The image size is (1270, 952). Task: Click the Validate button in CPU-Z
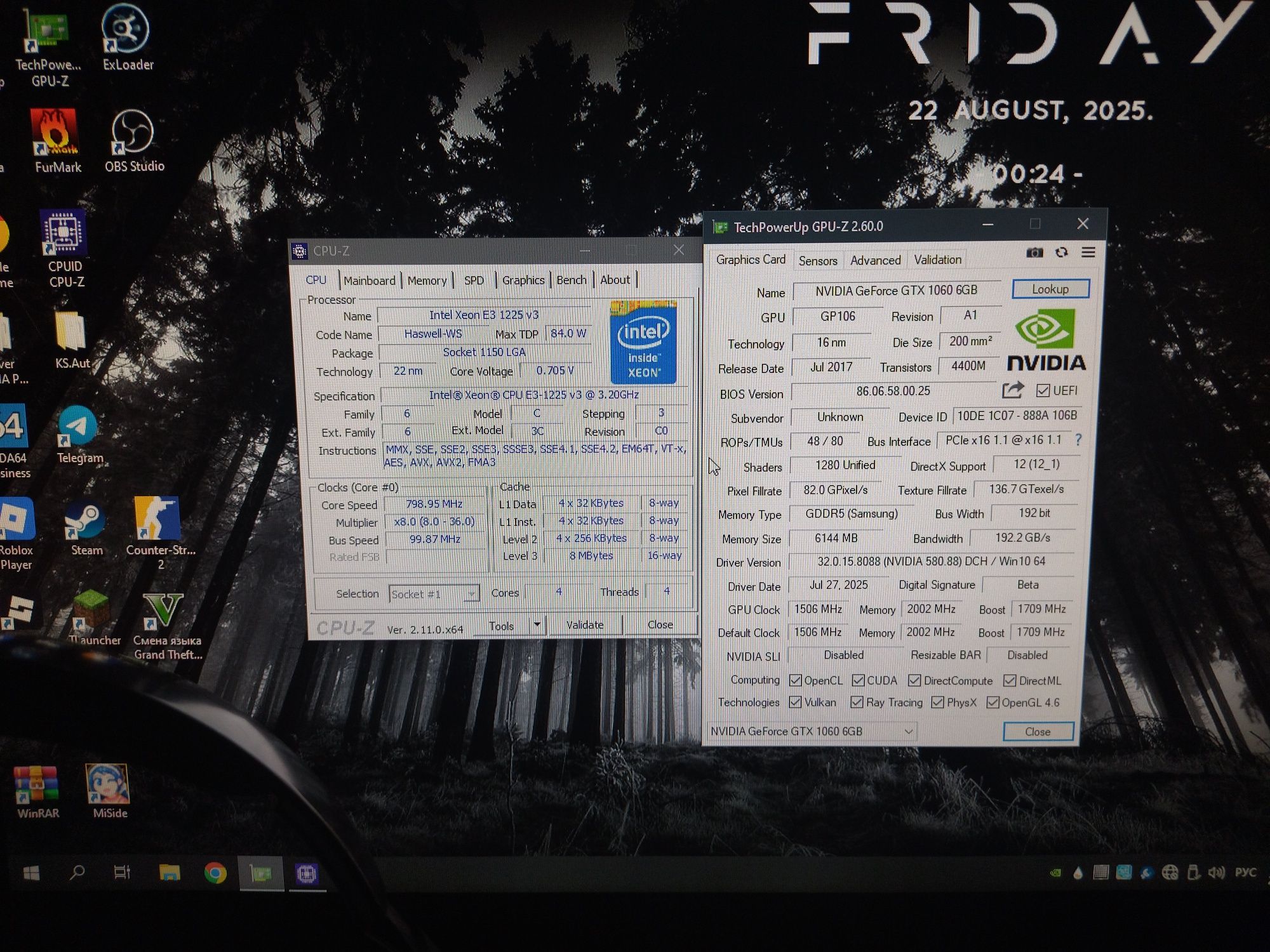pos(584,625)
